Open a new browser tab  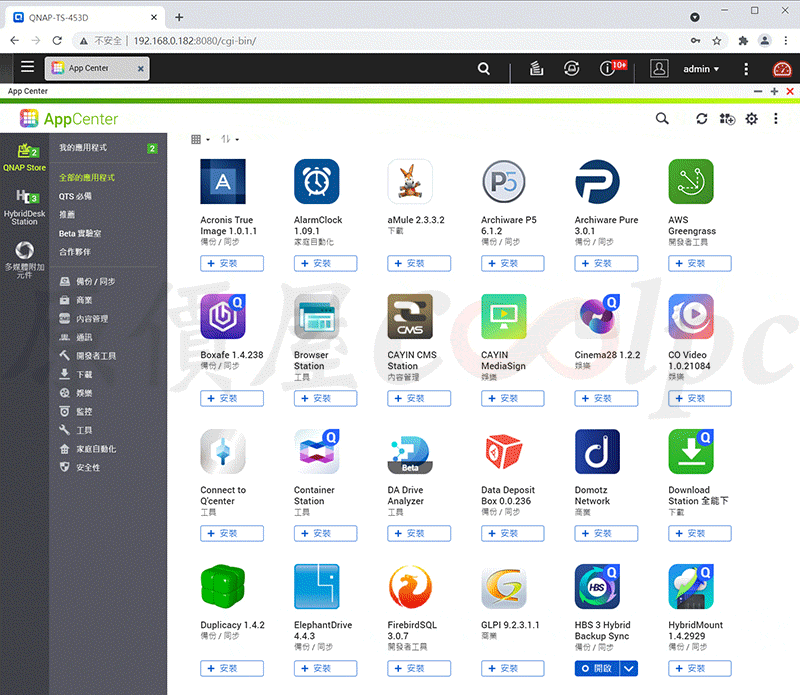pos(179,17)
